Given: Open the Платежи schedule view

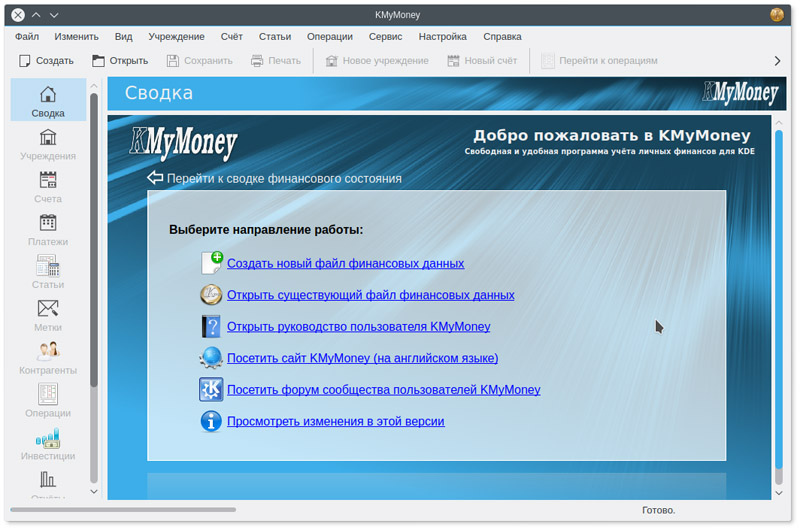Looking at the screenshot, I should click(48, 230).
